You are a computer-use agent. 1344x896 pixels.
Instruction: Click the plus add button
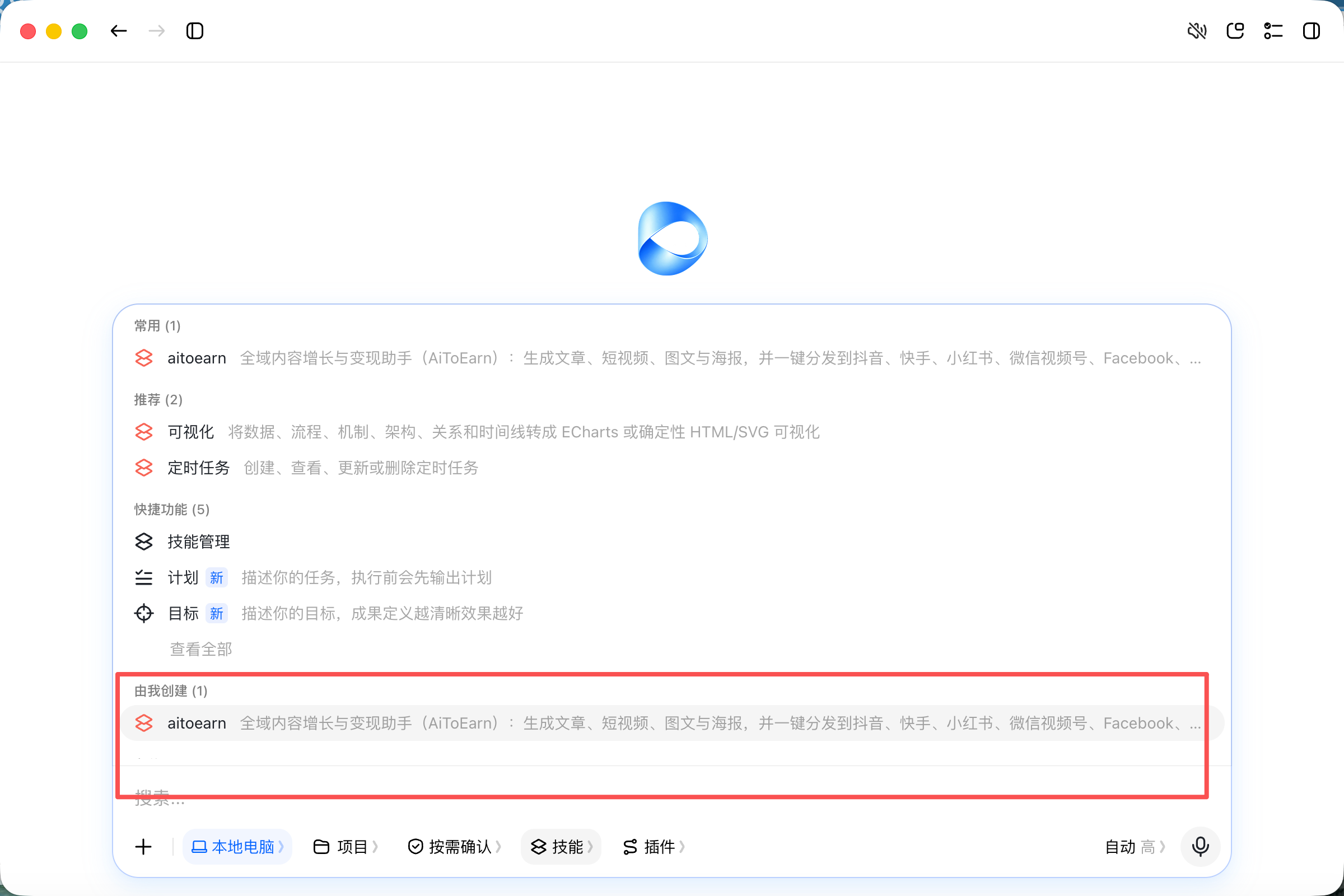point(143,847)
